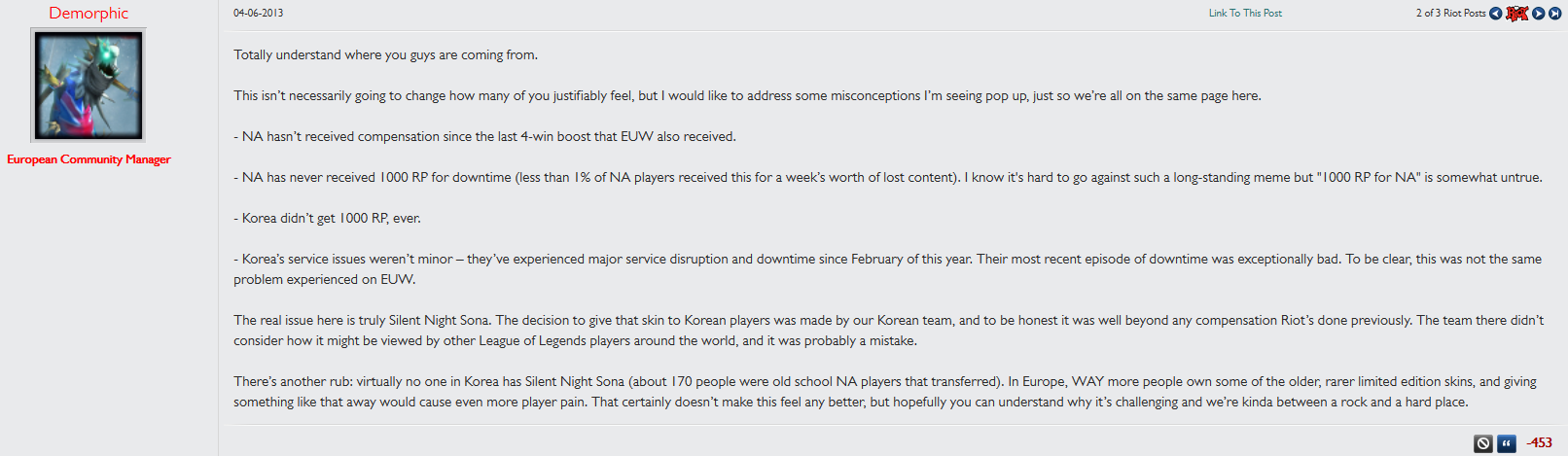Viewport: 1568px width, 456px height.
Task: Go to the previous Riot post arrow
Action: click(x=1496, y=13)
